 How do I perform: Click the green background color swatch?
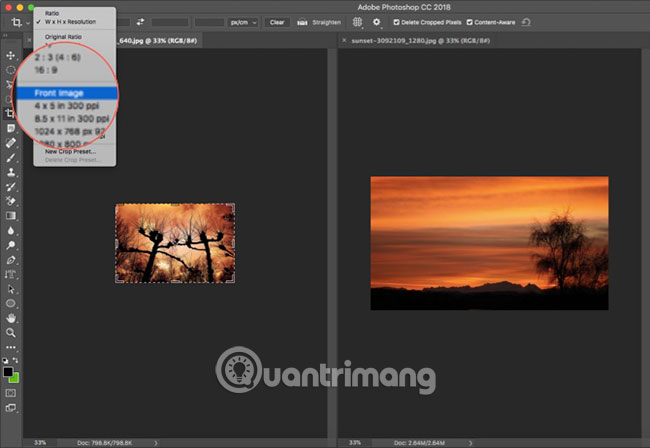coord(15,378)
